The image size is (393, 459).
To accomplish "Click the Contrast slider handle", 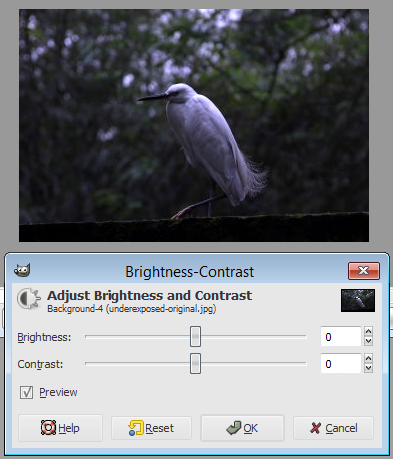I will coord(195,364).
